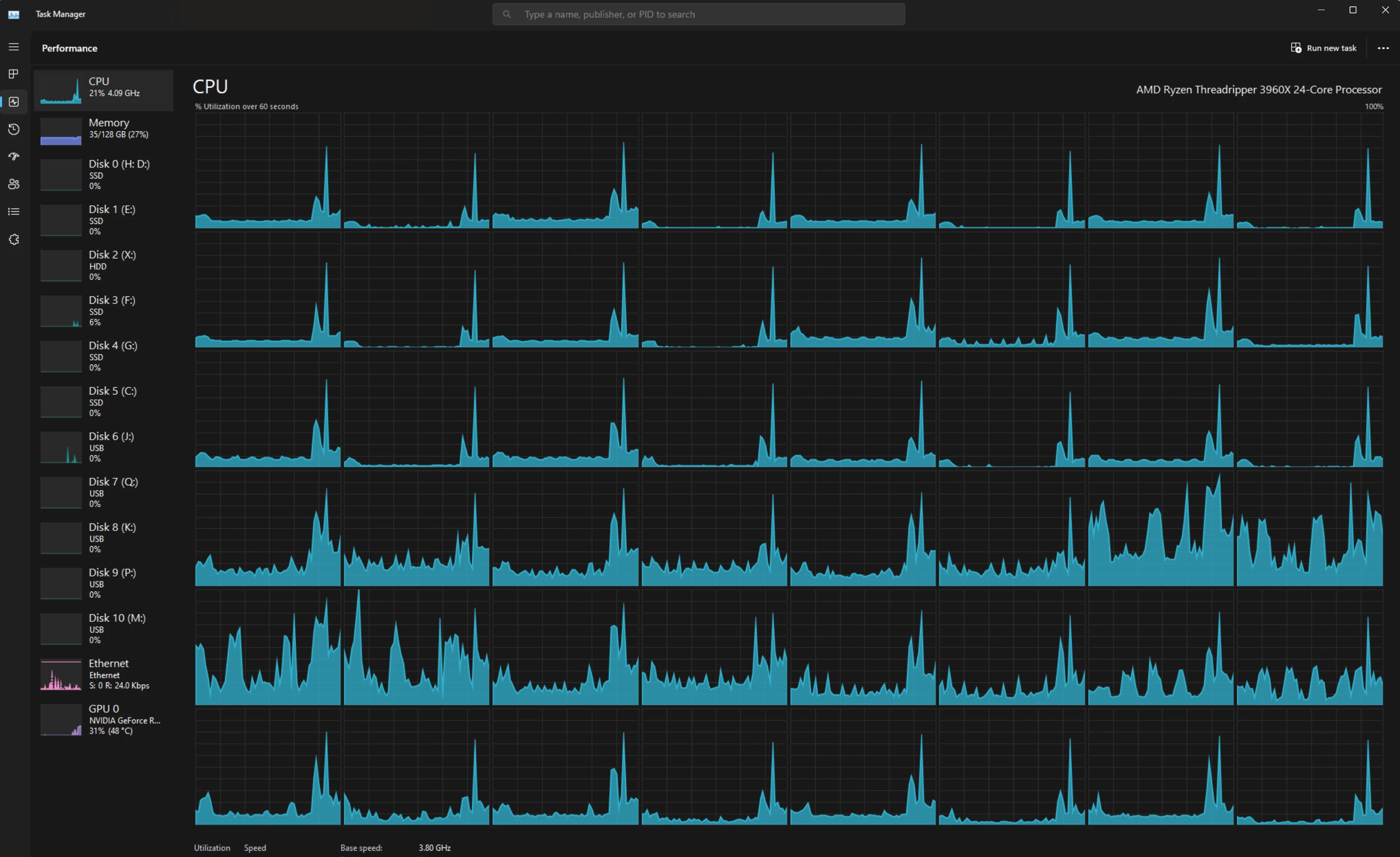Click the Run new task button

[x=1323, y=48]
